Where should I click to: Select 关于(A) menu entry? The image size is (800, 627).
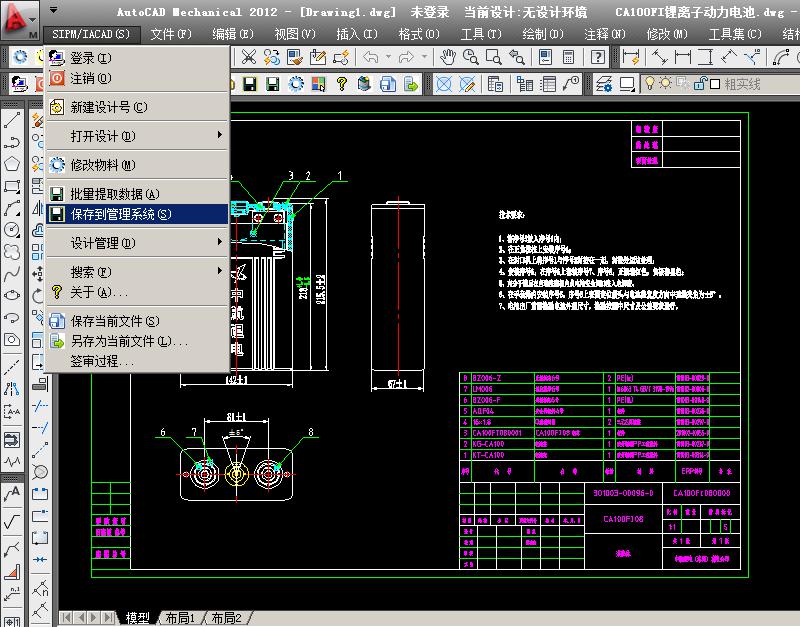click(x=137, y=292)
